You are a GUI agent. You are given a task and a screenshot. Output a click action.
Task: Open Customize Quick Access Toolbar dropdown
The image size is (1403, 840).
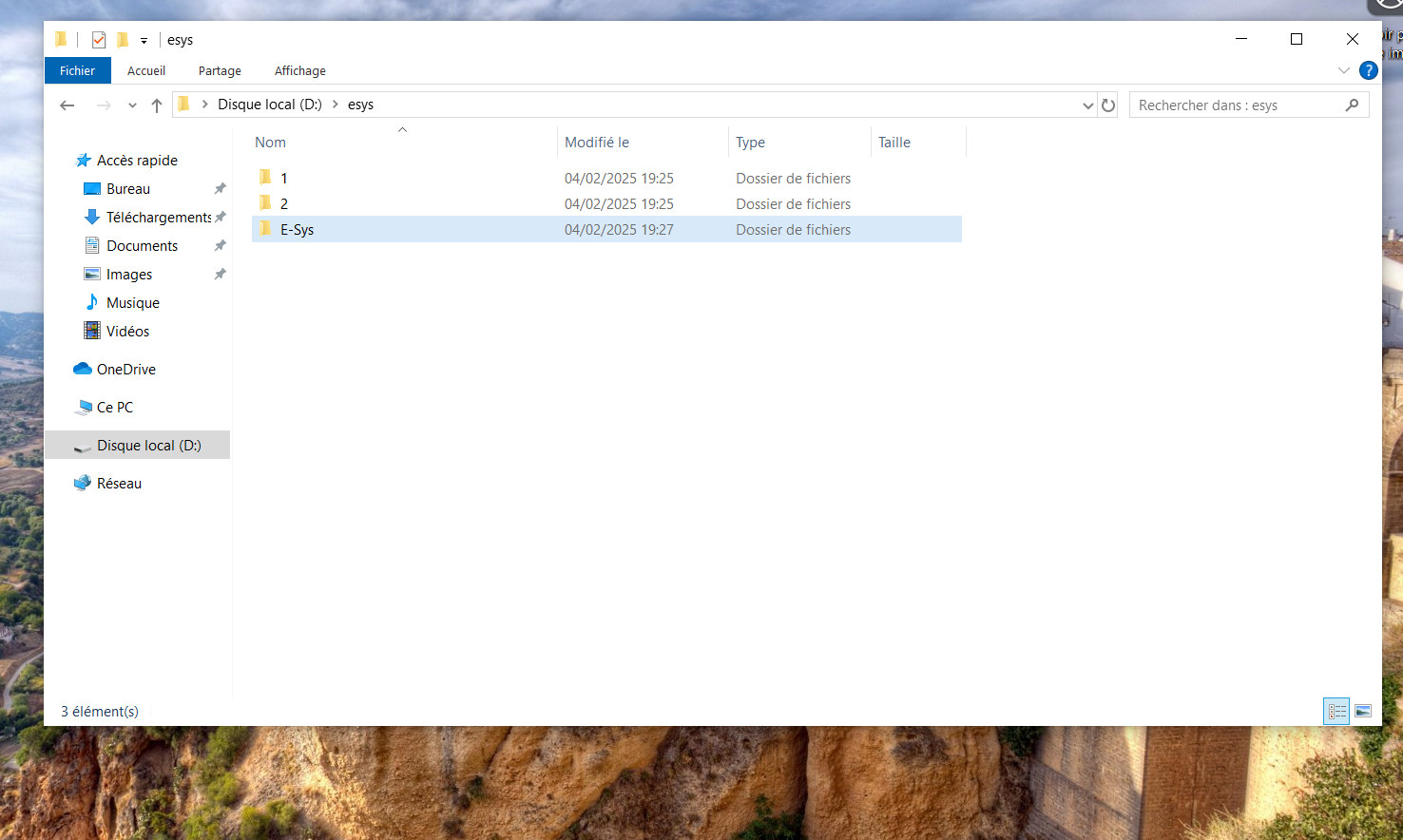pyautogui.click(x=144, y=41)
